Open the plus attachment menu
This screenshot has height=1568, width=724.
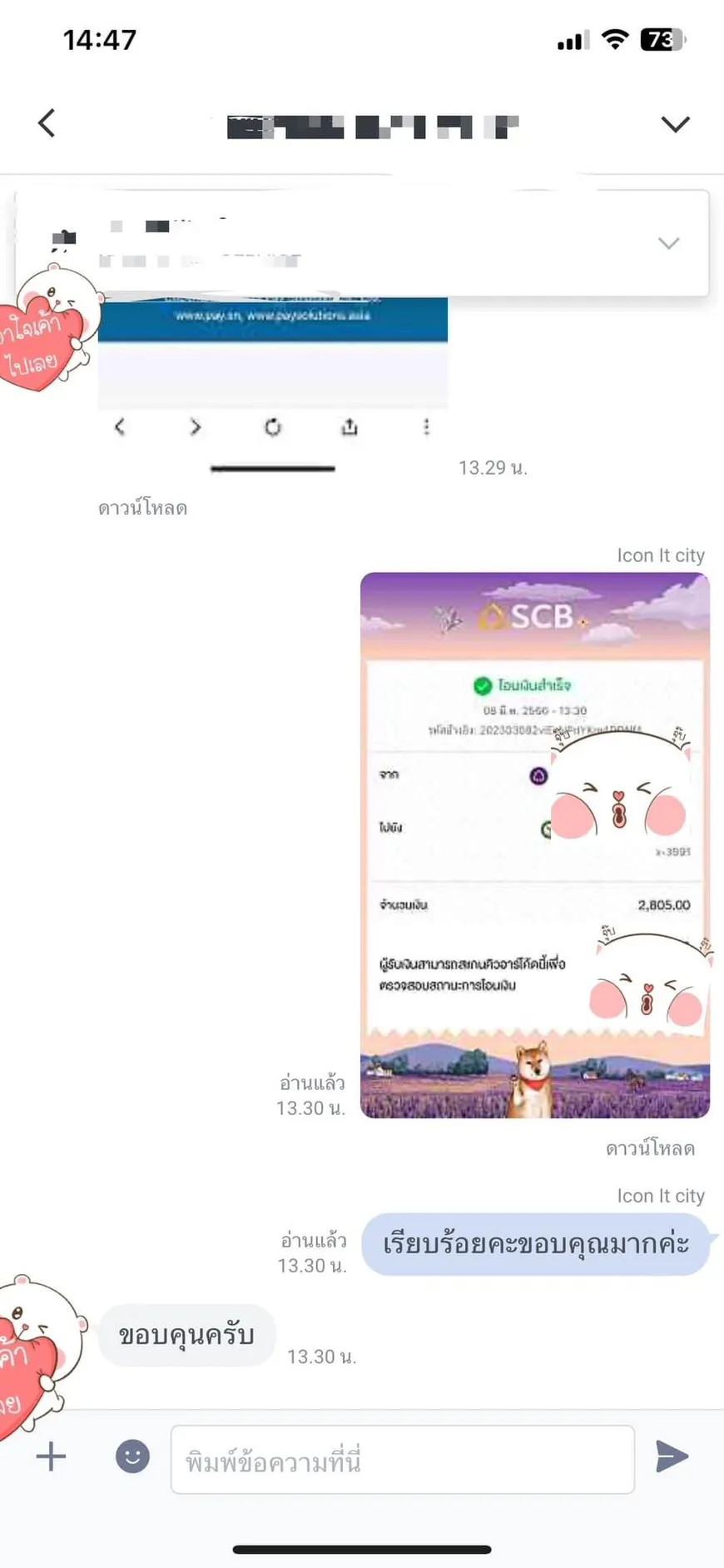point(51,1456)
